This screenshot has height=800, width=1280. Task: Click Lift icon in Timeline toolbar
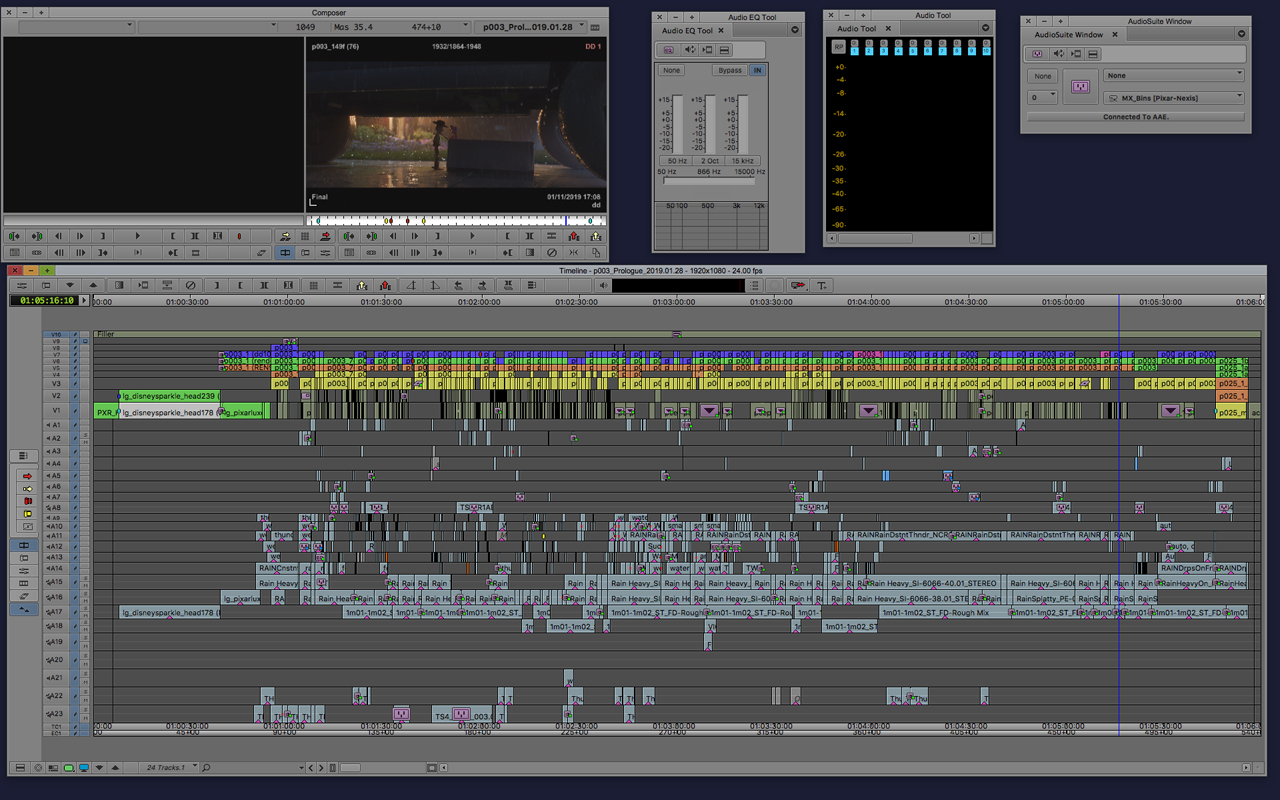[386, 285]
